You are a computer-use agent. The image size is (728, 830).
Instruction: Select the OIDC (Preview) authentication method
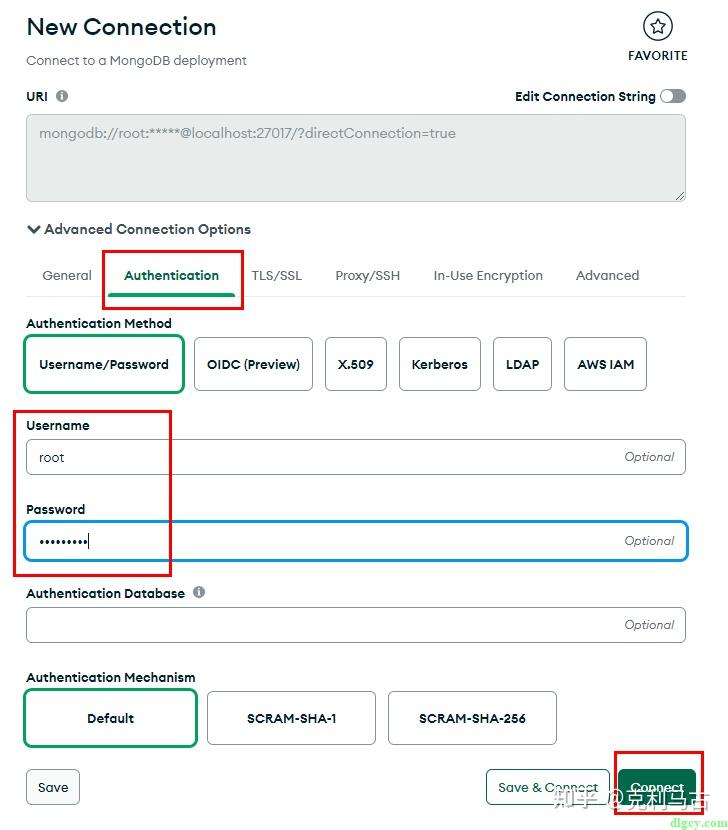253,364
